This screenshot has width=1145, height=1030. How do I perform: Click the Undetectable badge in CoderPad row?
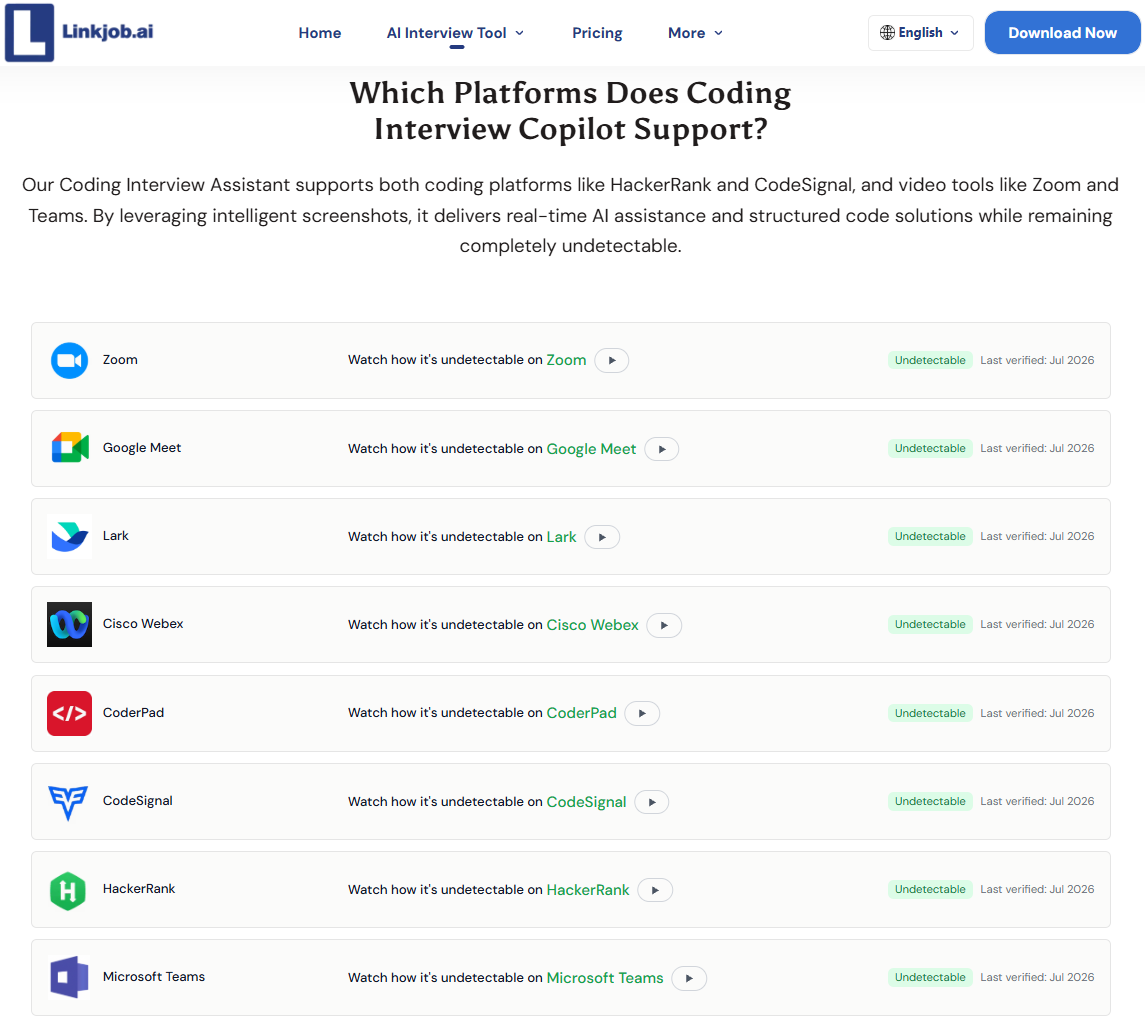click(930, 713)
